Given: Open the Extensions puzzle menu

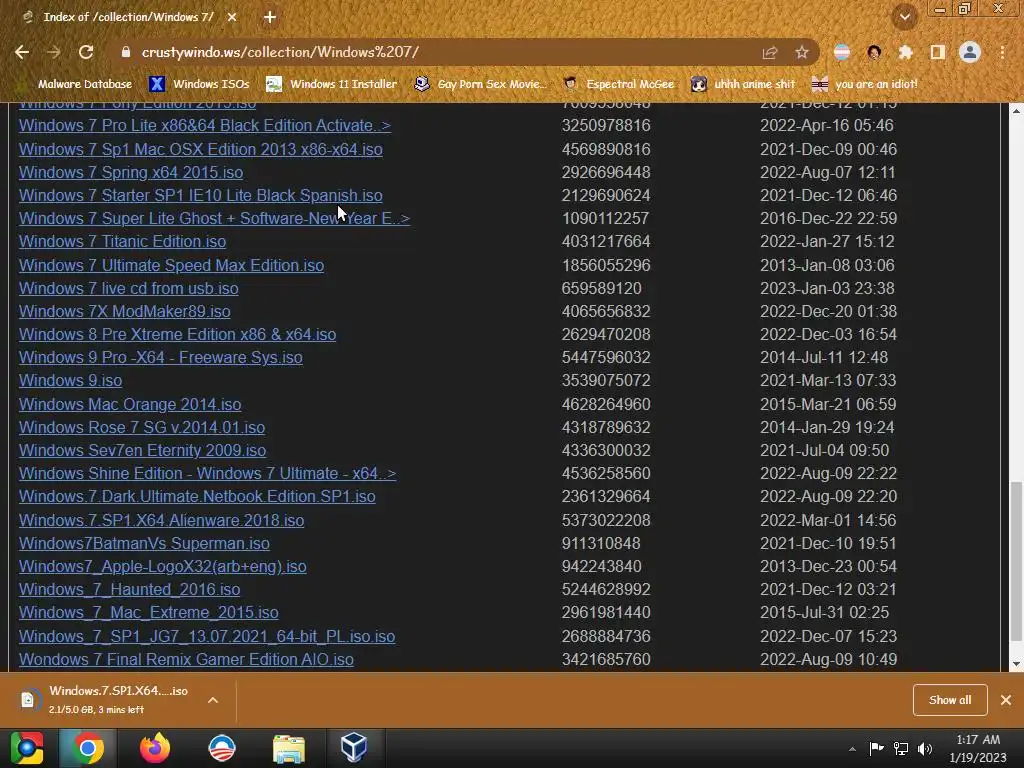Looking at the screenshot, I should [x=905, y=52].
